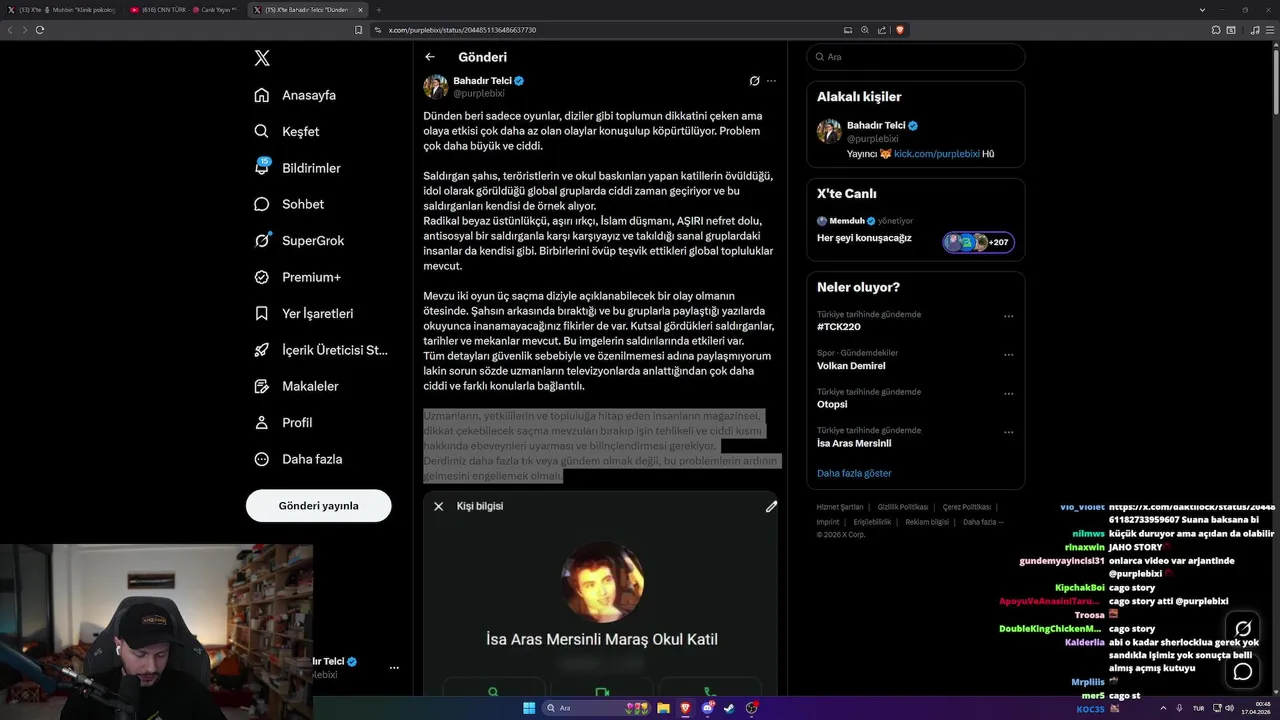Open Keşfet in the sidebar
The width and height of the screenshot is (1280, 720).
coord(287,131)
